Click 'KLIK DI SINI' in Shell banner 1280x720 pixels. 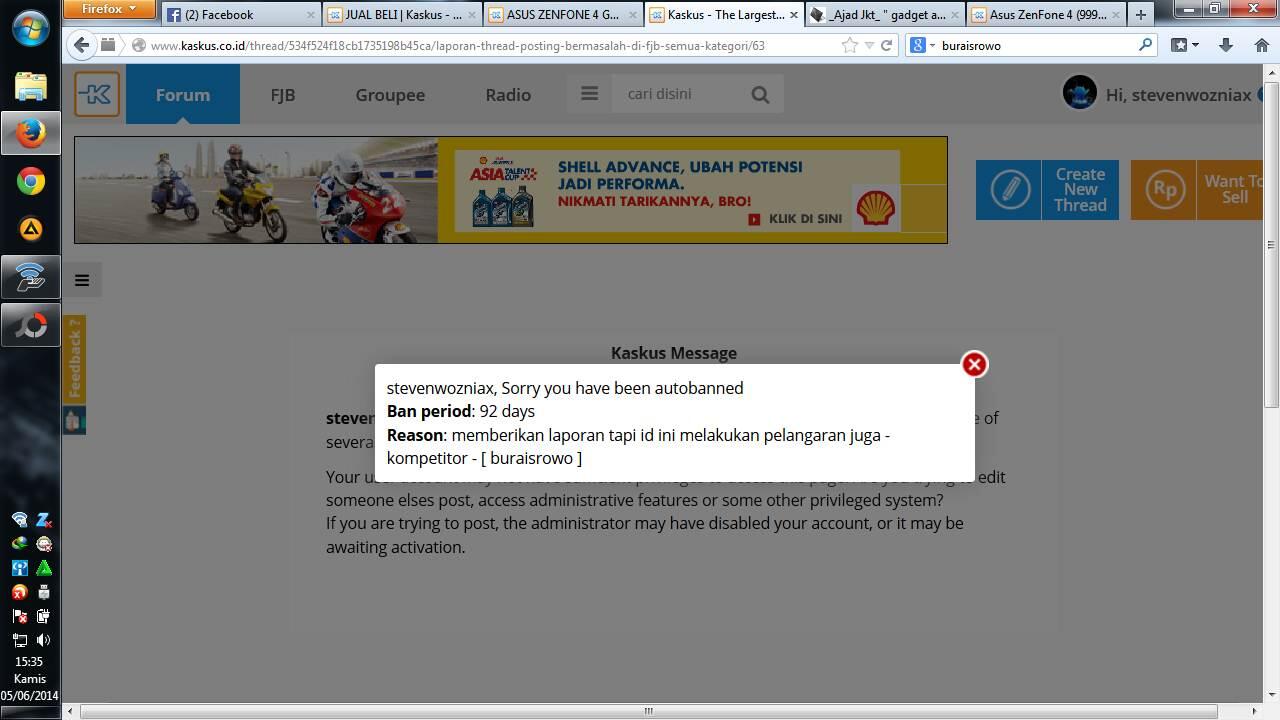click(796, 218)
